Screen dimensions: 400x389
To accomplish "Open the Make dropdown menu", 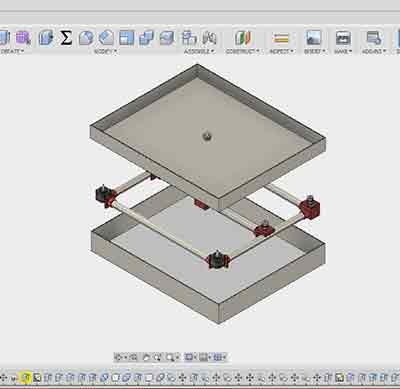I will [x=343, y=52].
